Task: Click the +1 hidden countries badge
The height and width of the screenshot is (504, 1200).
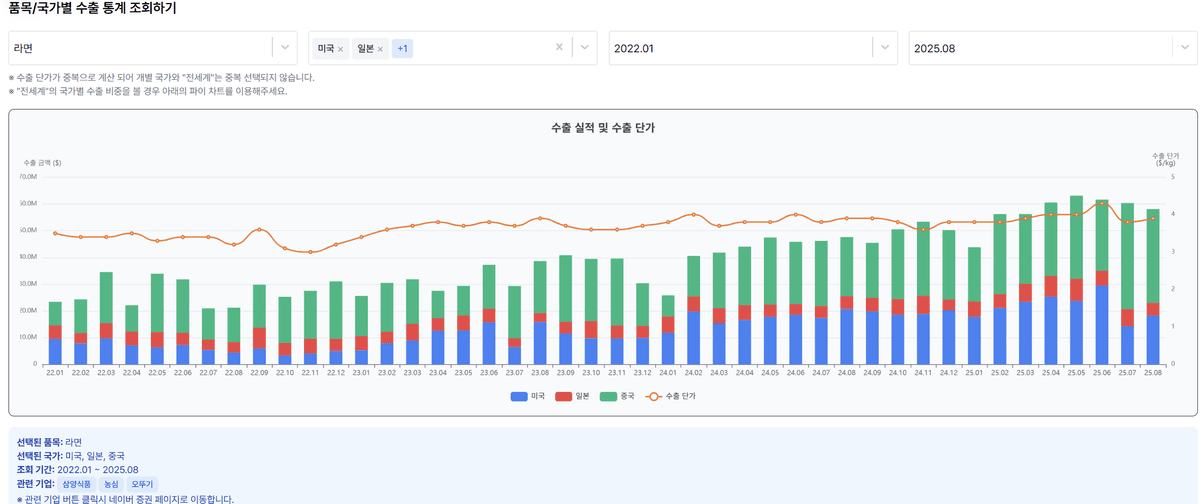Action: 402,48
